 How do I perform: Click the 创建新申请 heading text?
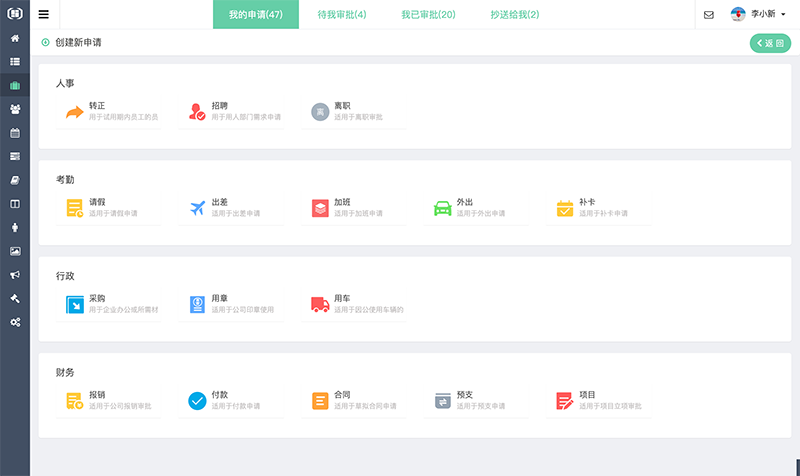tap(78, 42)
